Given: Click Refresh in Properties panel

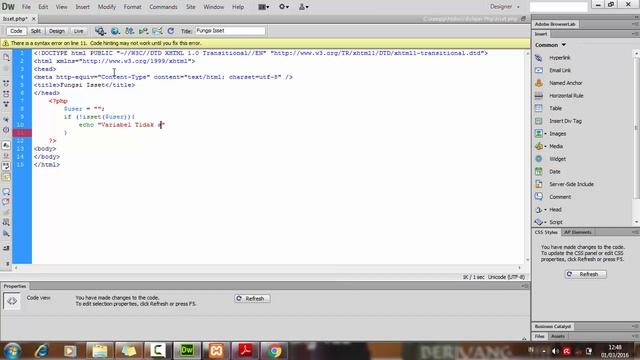Looking at the screenshot, I should point(252,299).
